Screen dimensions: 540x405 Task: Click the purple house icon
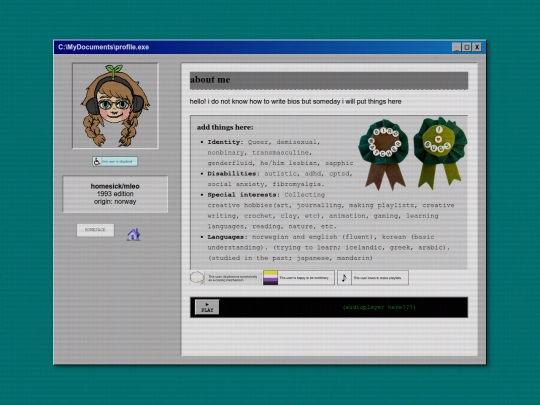[134, 235]
